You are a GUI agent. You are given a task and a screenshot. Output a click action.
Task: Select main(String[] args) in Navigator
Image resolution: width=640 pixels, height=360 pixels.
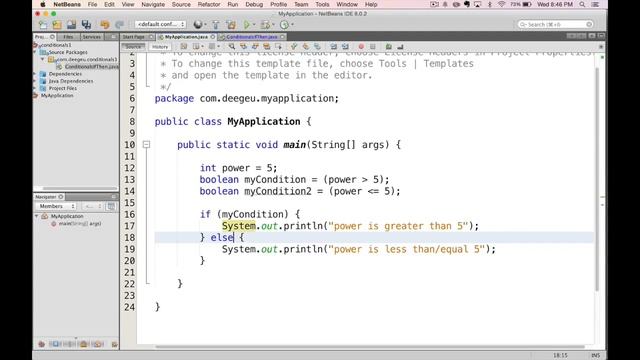pyautogui.click(x=80, y=224)
